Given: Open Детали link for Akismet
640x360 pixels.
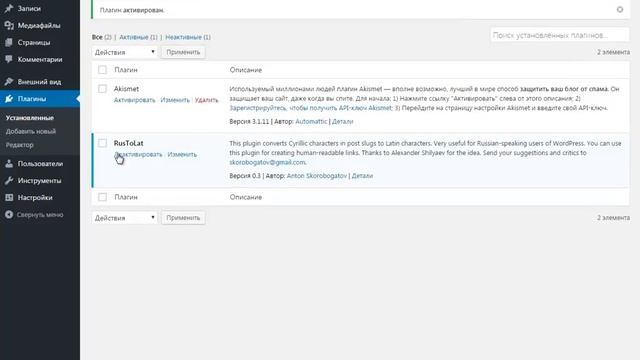Looking at the screenshot, I should coord(342,121).
